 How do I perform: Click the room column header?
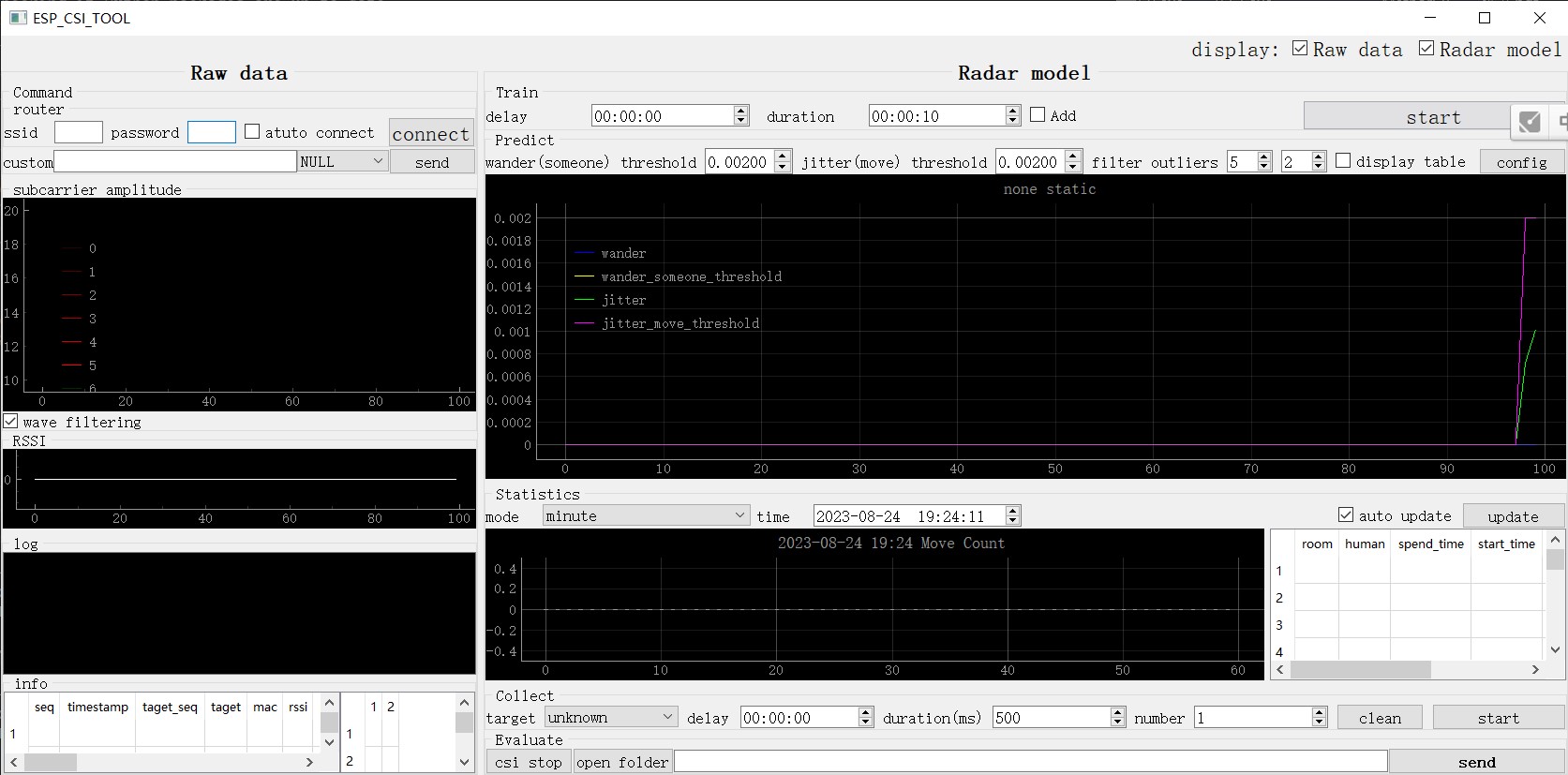[1317, 544]
